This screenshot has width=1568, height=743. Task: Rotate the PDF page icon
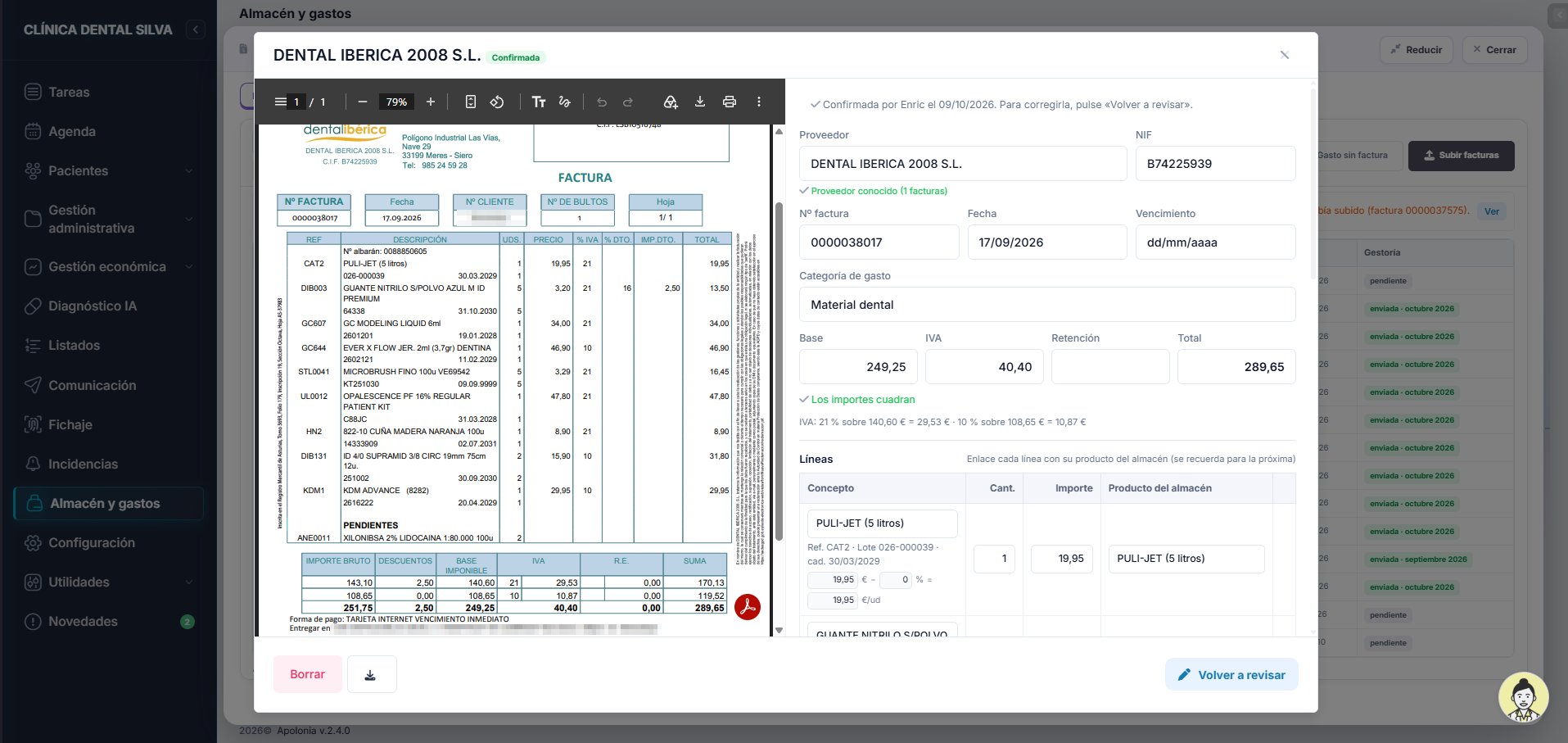[x=497, y=102]
